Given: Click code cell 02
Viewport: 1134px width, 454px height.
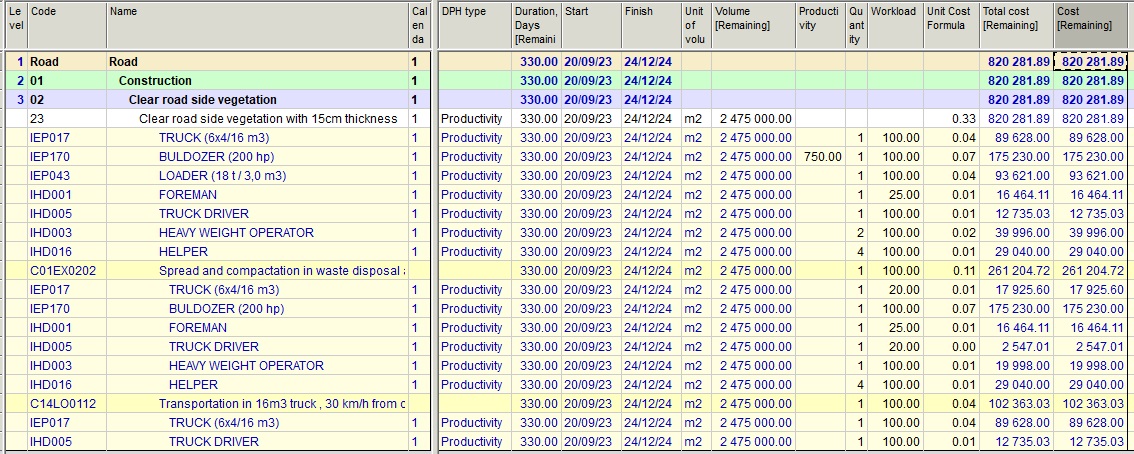Looking at the screenshot, I should [x=67, y=100].
